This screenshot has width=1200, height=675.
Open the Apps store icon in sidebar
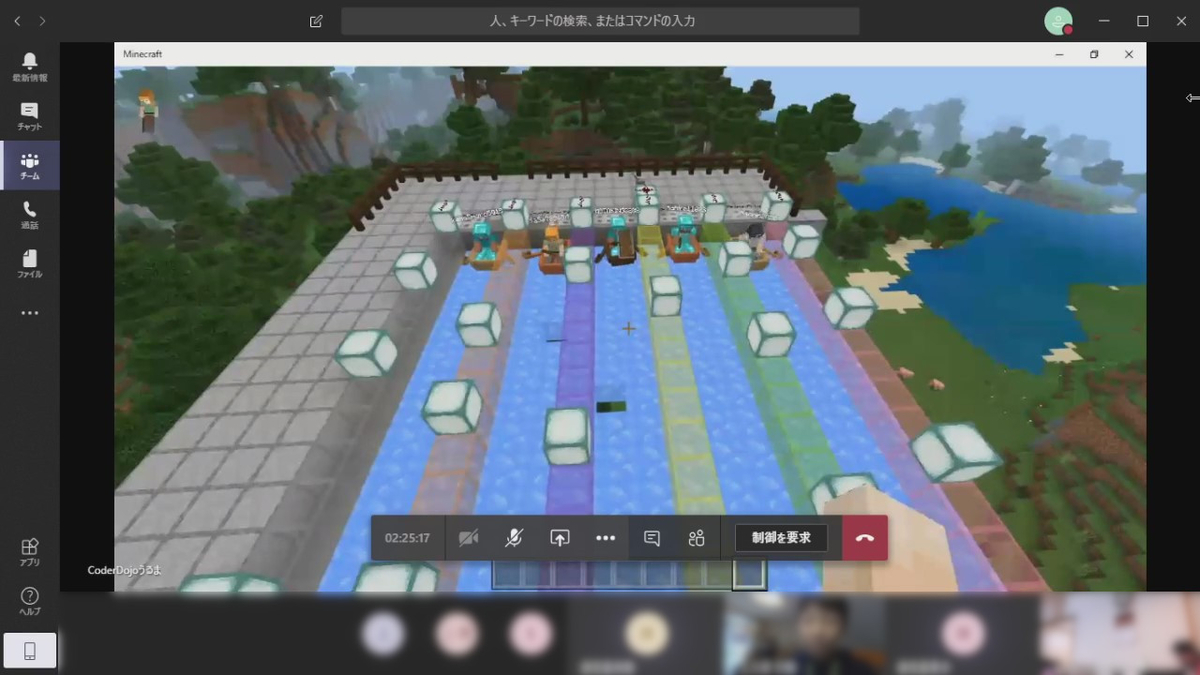click(x=29, y=551)
